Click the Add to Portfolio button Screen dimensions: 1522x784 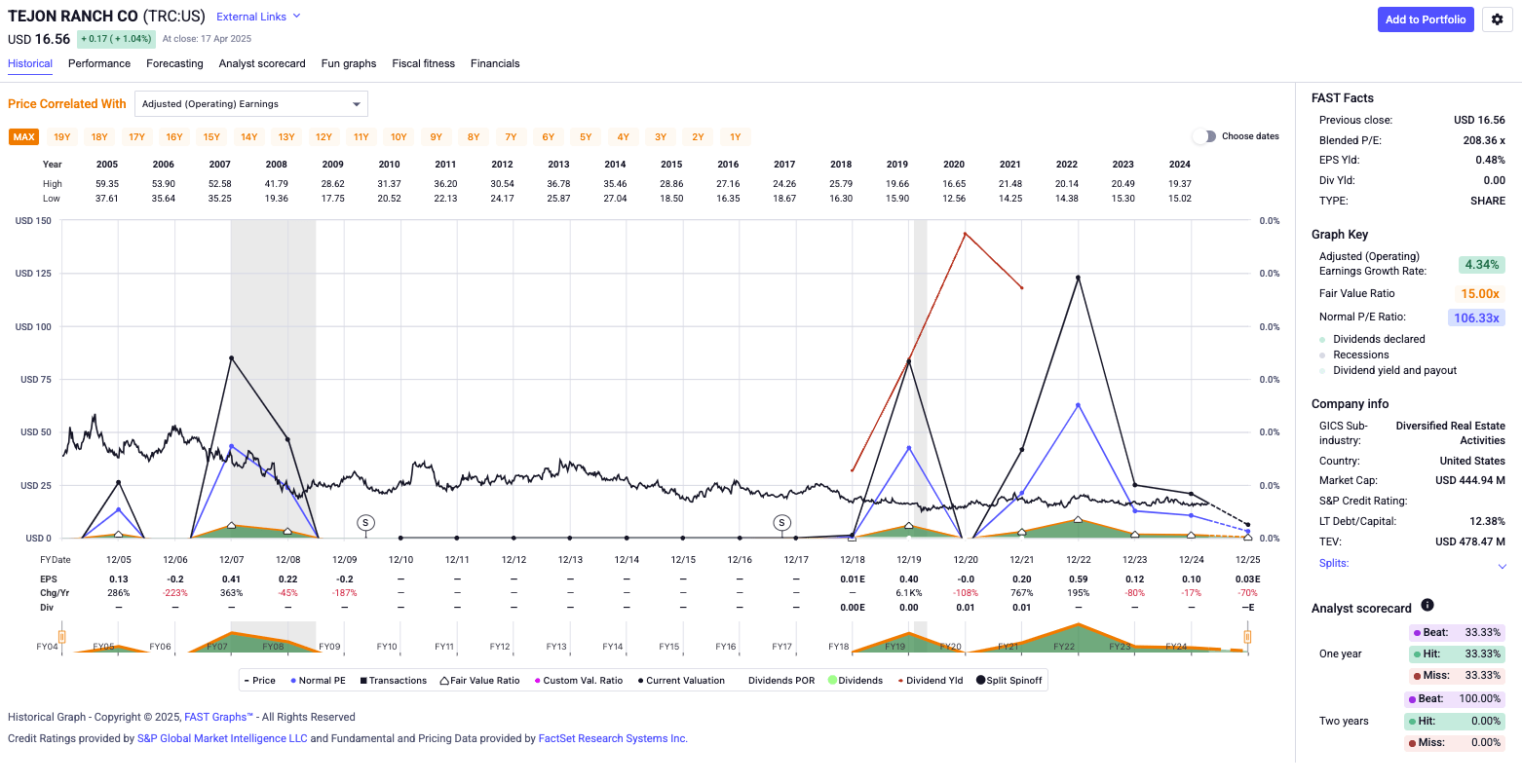(x=1426, y=19)
